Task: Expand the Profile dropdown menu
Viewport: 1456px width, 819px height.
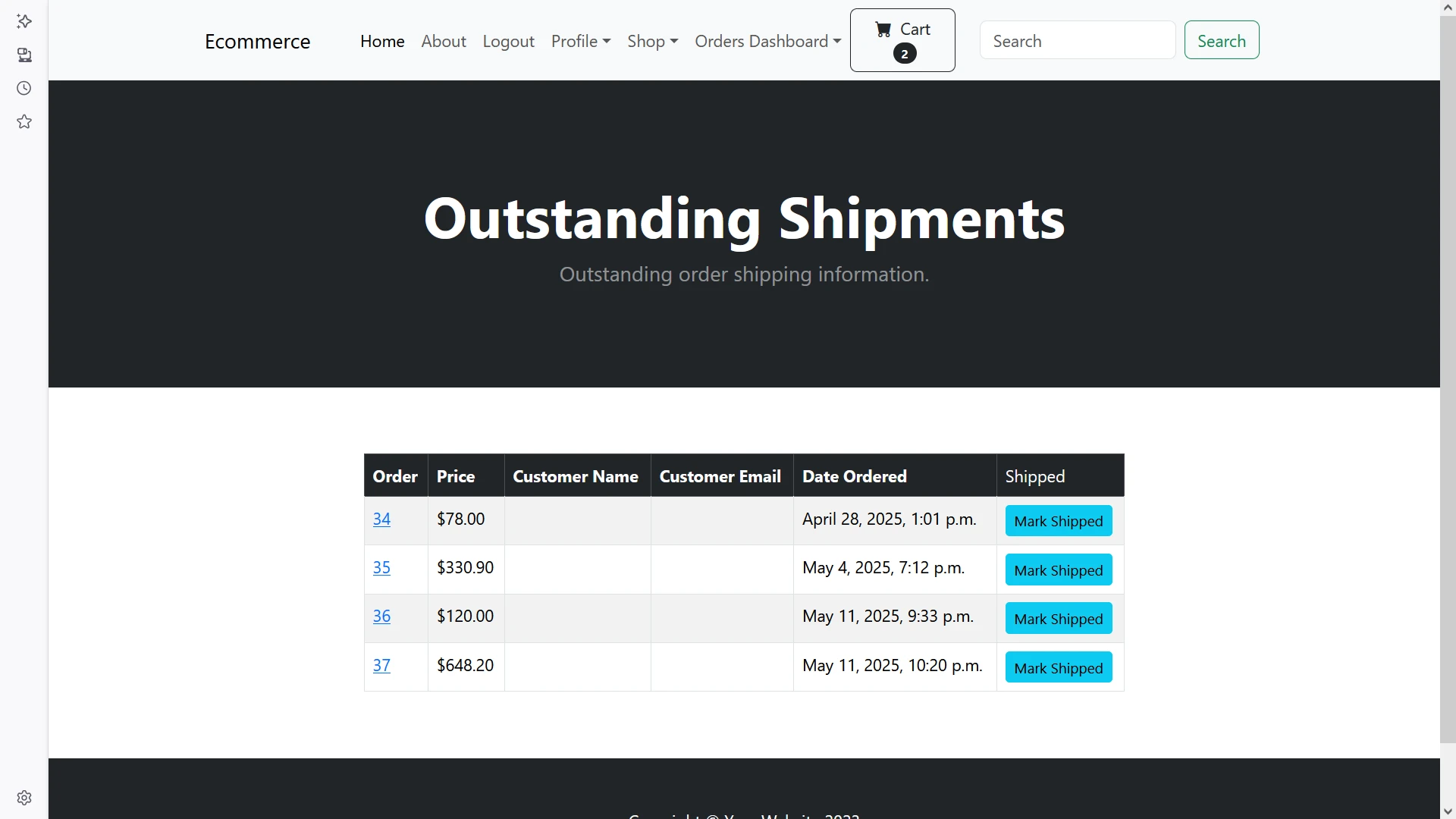Action: click(x=580, y=41)
